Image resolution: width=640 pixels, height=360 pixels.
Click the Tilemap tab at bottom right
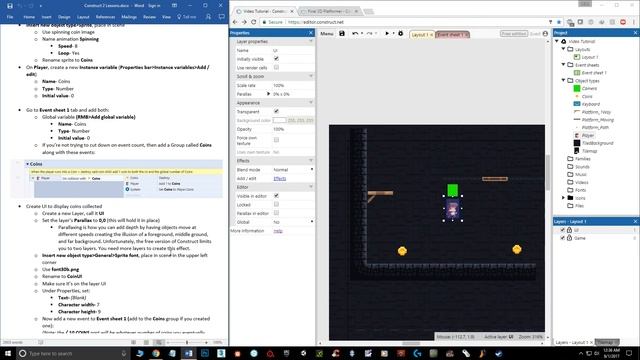607,342
